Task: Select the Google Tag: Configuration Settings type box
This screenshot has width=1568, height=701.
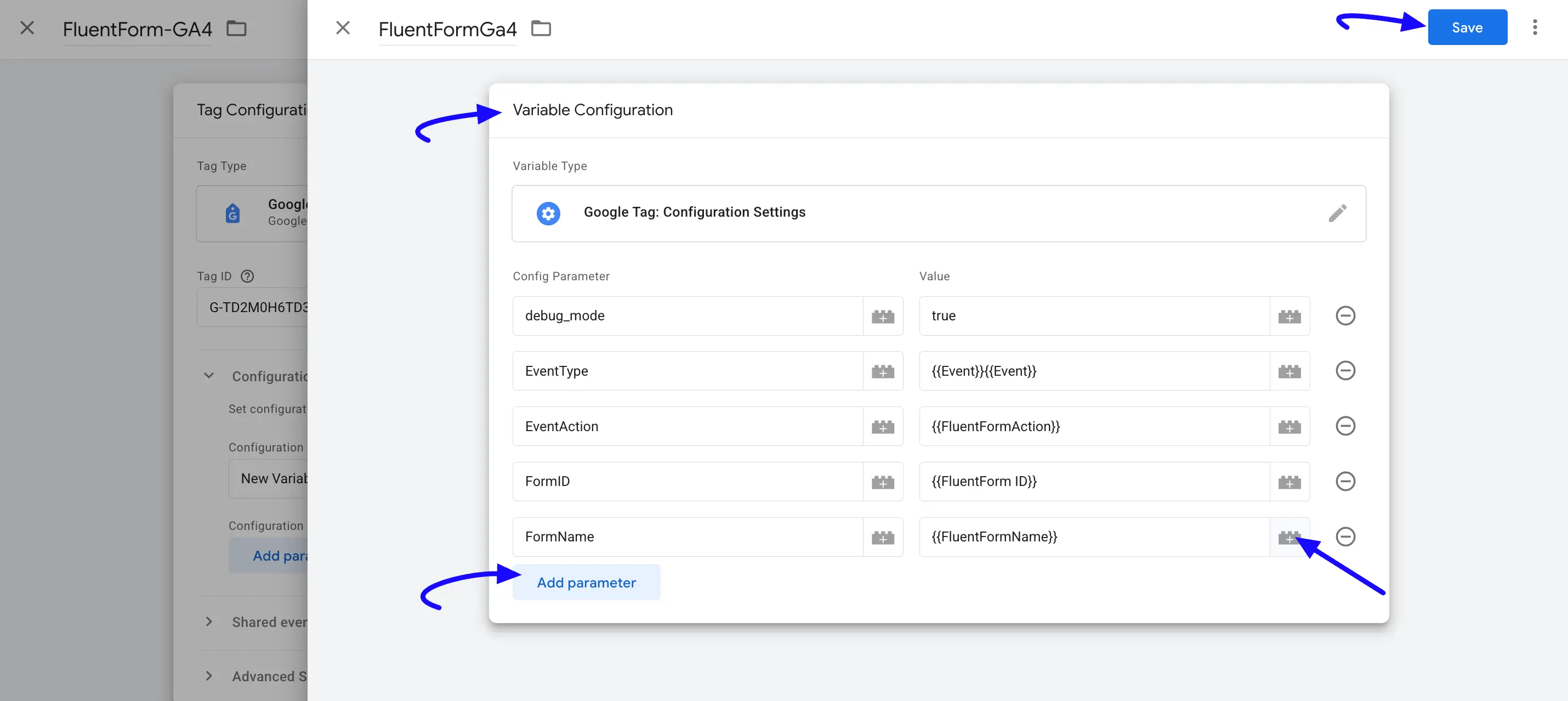Action: pyautogui.click(x=939, y=213)
